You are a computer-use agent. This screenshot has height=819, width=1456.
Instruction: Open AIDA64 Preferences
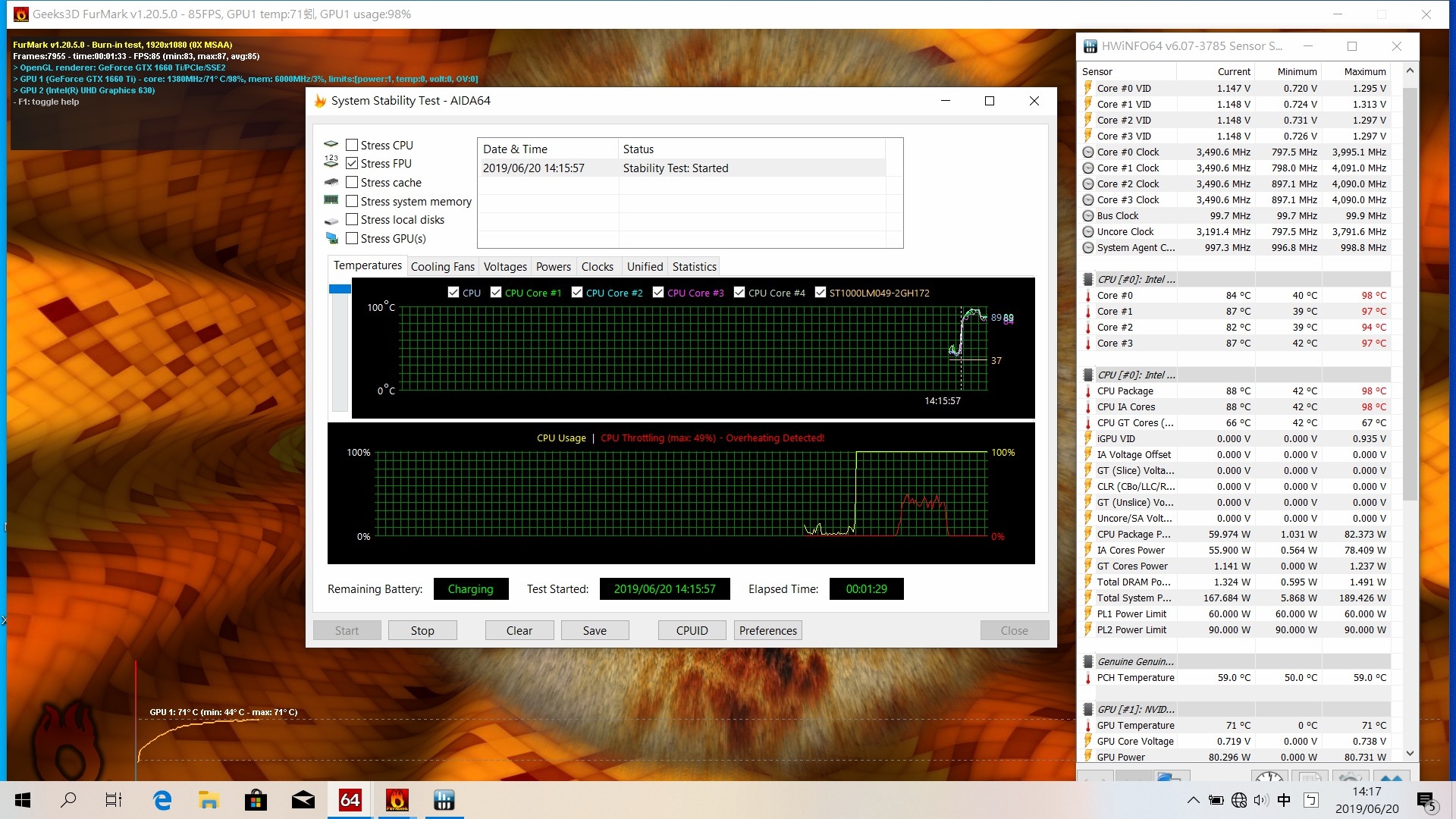[768, 630]
